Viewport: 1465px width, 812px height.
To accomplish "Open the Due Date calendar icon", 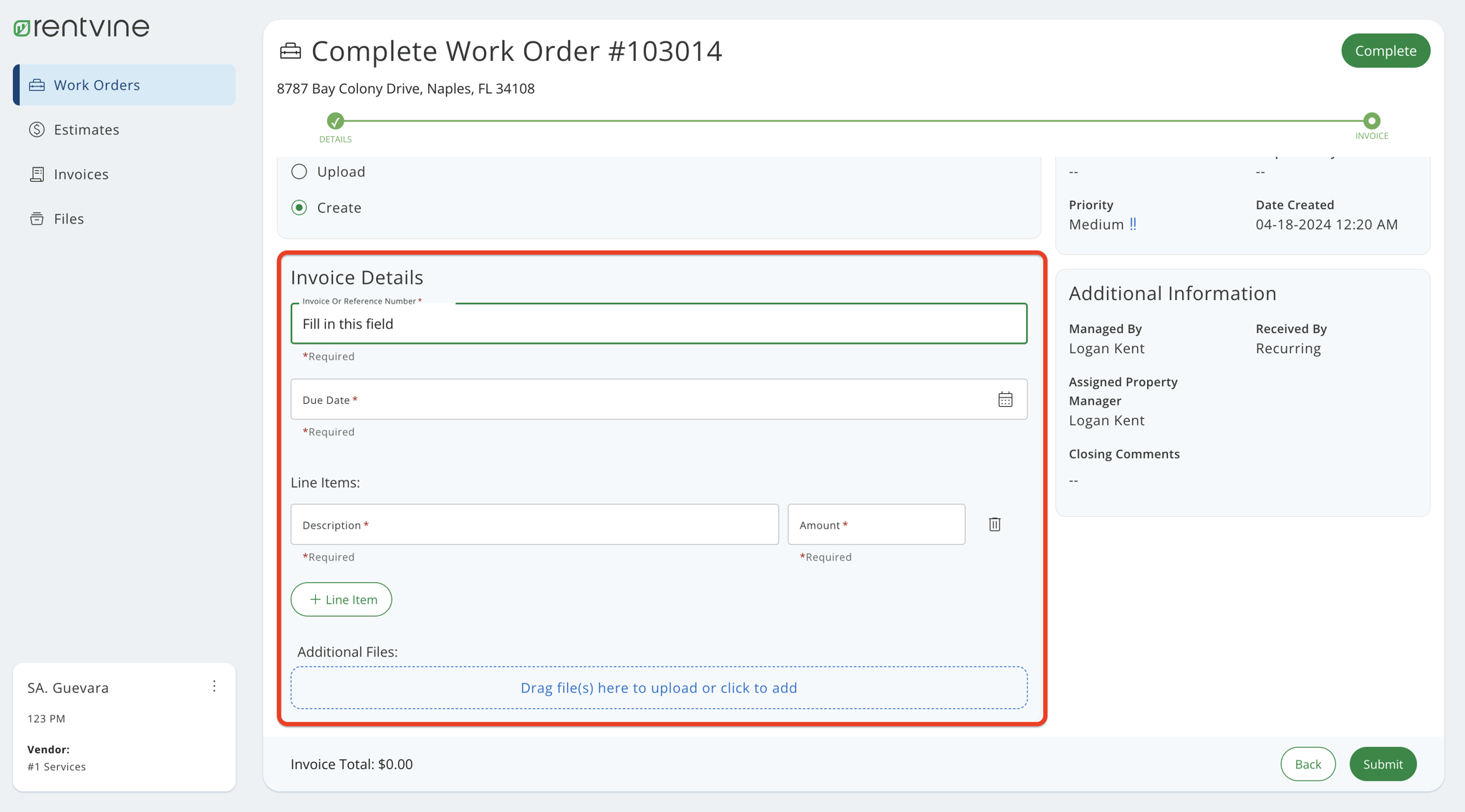I will pyautogui.click(x=1005, y=400).
